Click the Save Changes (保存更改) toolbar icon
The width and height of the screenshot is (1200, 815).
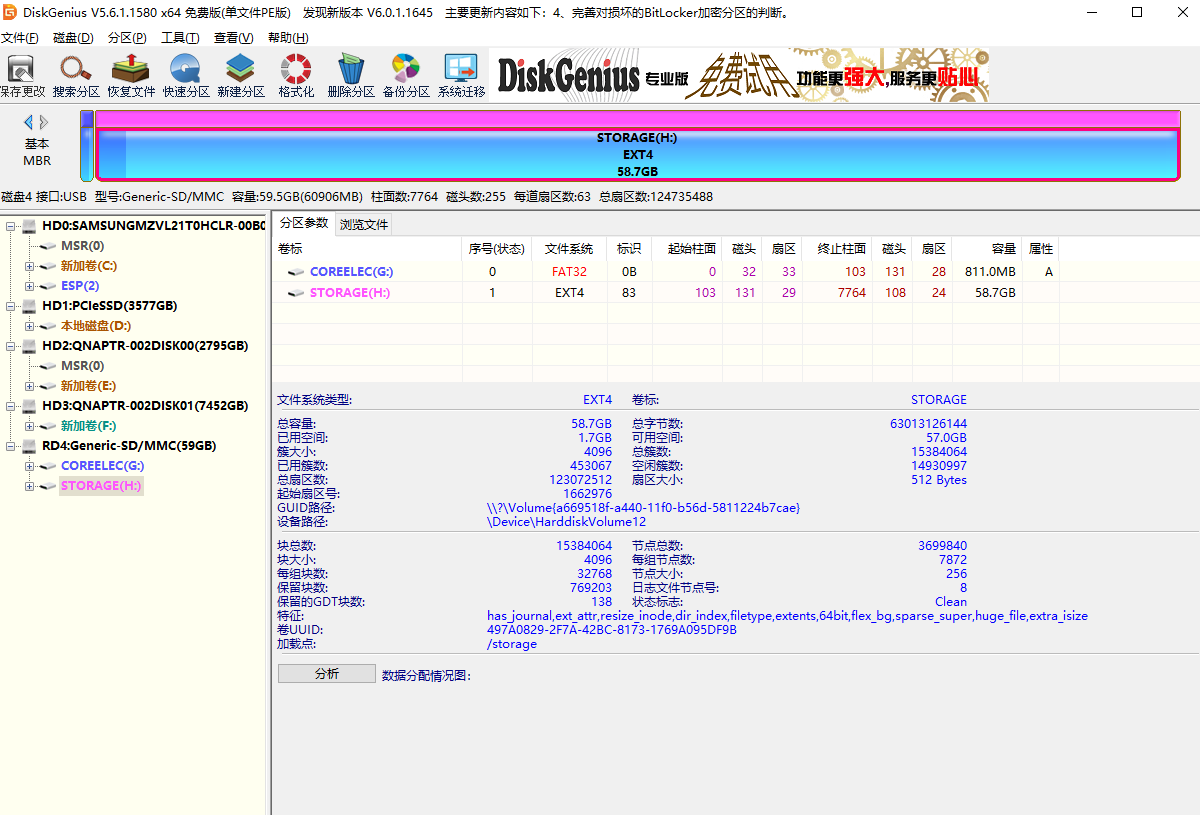tap(22, 76)
